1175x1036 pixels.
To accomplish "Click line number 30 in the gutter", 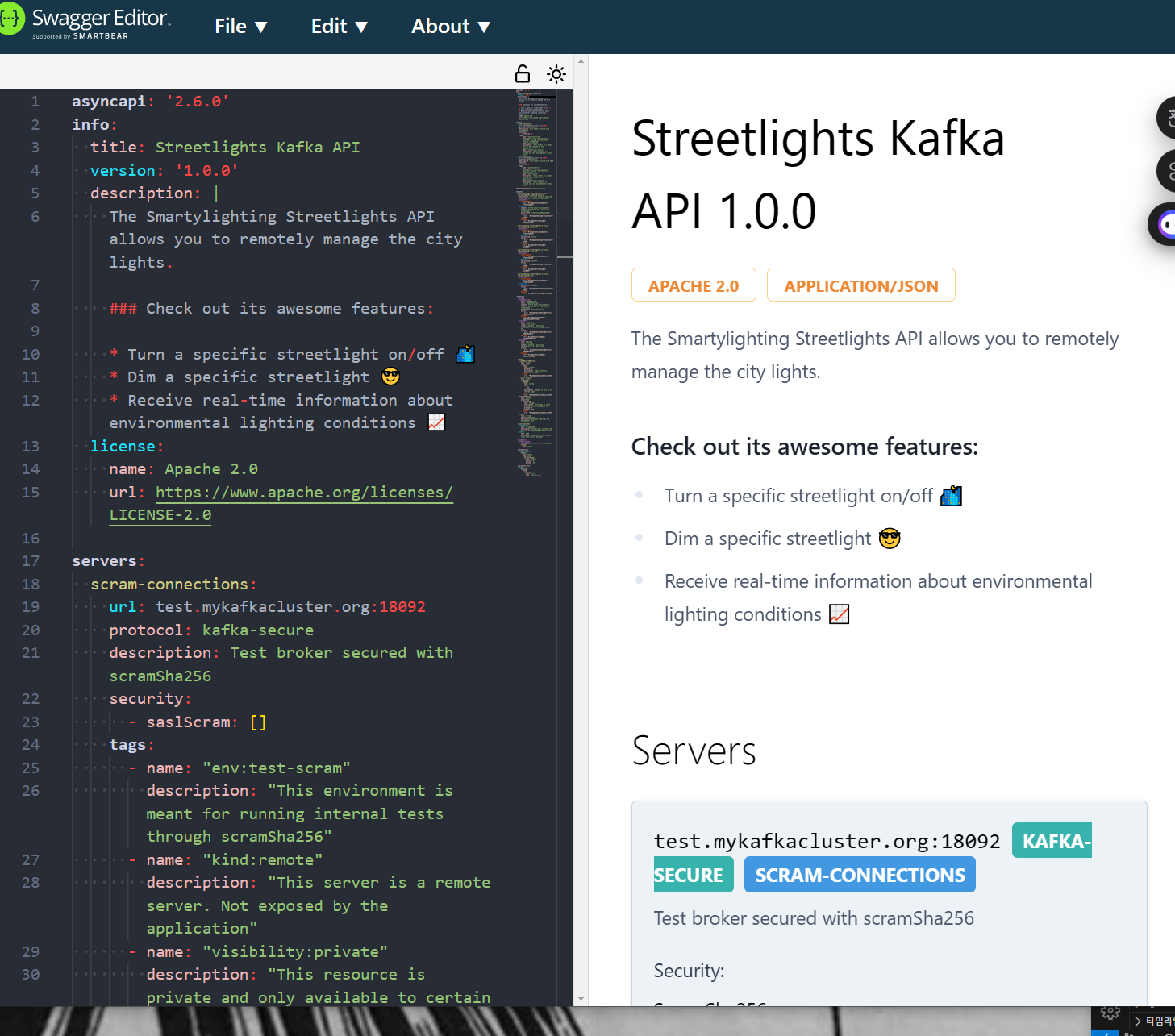I will 31,975.
